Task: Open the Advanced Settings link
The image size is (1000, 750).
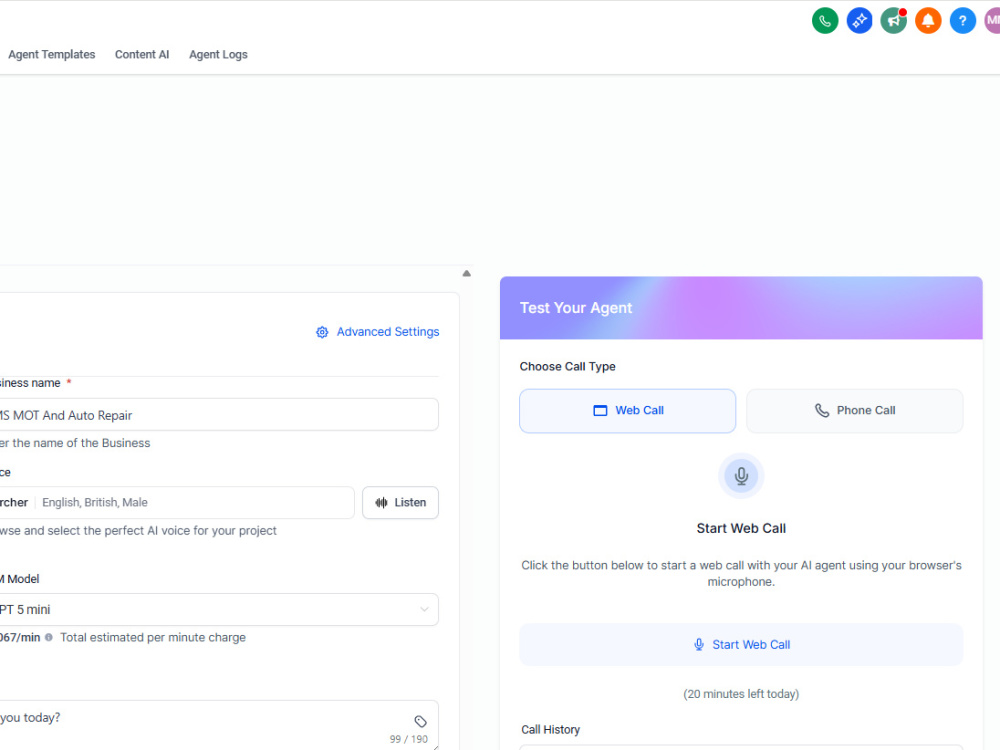Action: click(x=388, y=332)
